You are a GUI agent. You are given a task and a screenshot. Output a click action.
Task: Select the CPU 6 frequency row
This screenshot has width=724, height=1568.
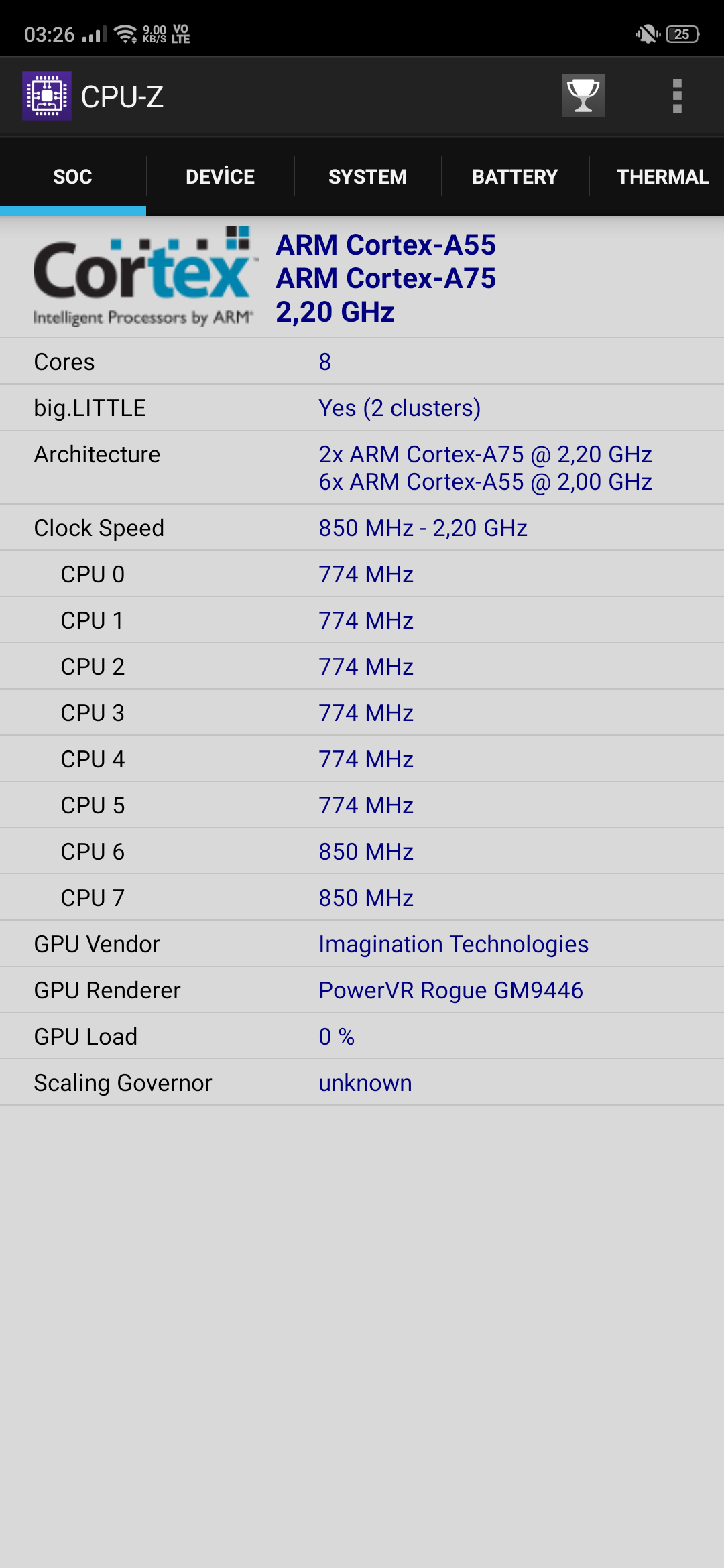362,852
